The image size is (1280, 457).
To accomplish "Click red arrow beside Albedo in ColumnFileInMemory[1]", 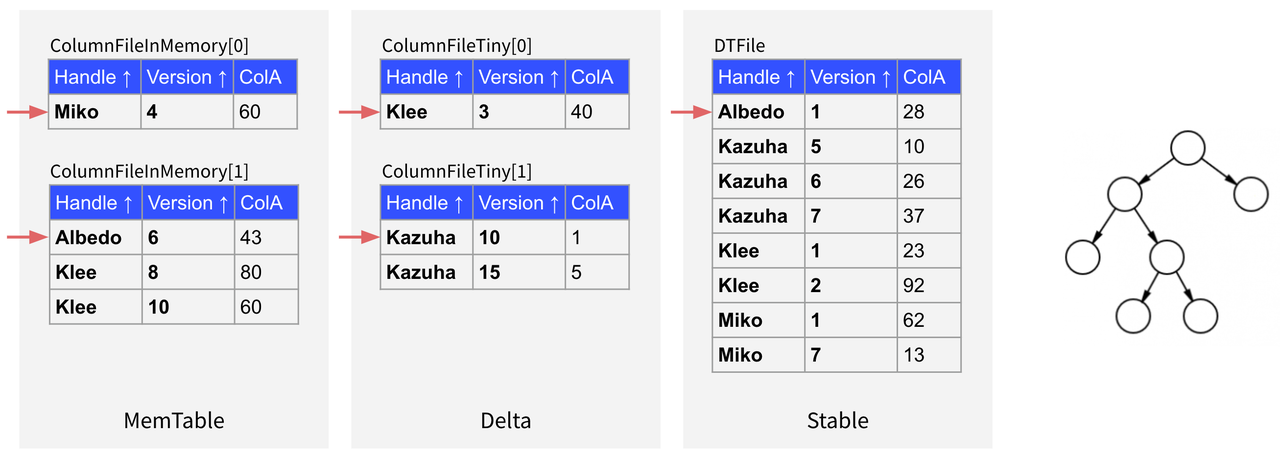I will pos(27,237).
